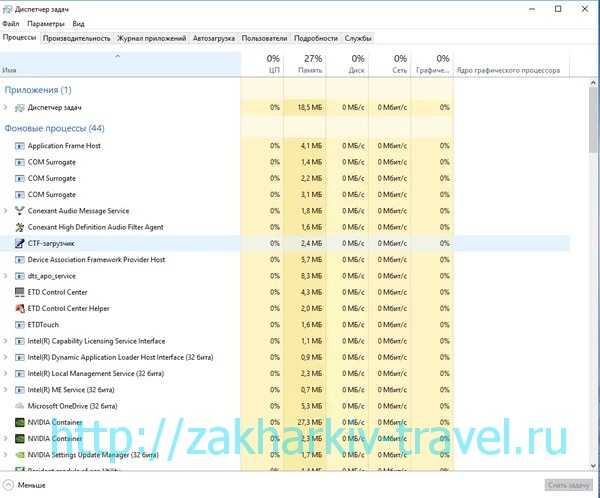
Task: Click the Conexant High Definition Audio Filter Agent icon
Action: pyautogui.click(x=20, y=227)
